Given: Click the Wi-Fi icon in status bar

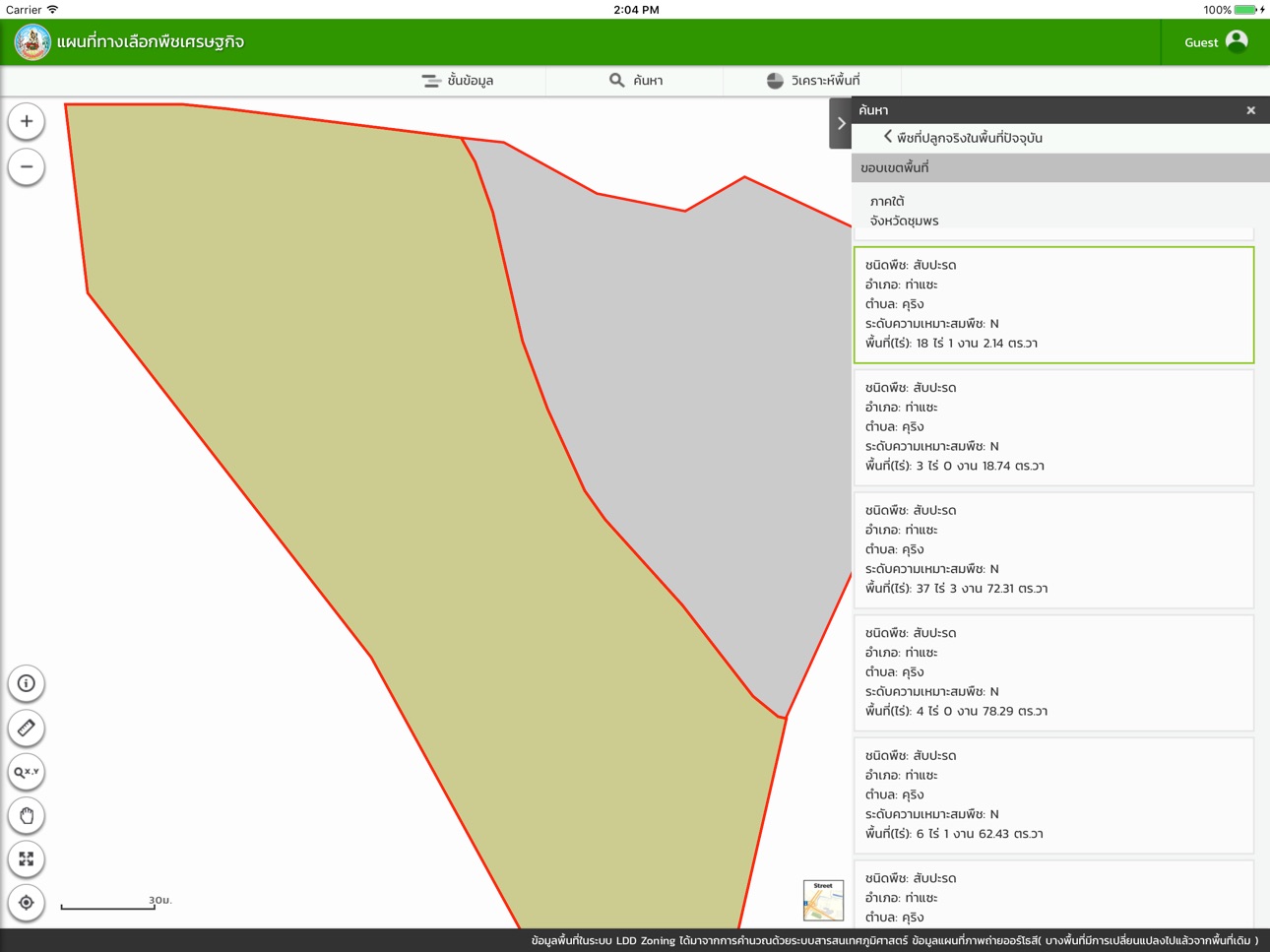Looking at the screenshot, I should pos(52,9).
